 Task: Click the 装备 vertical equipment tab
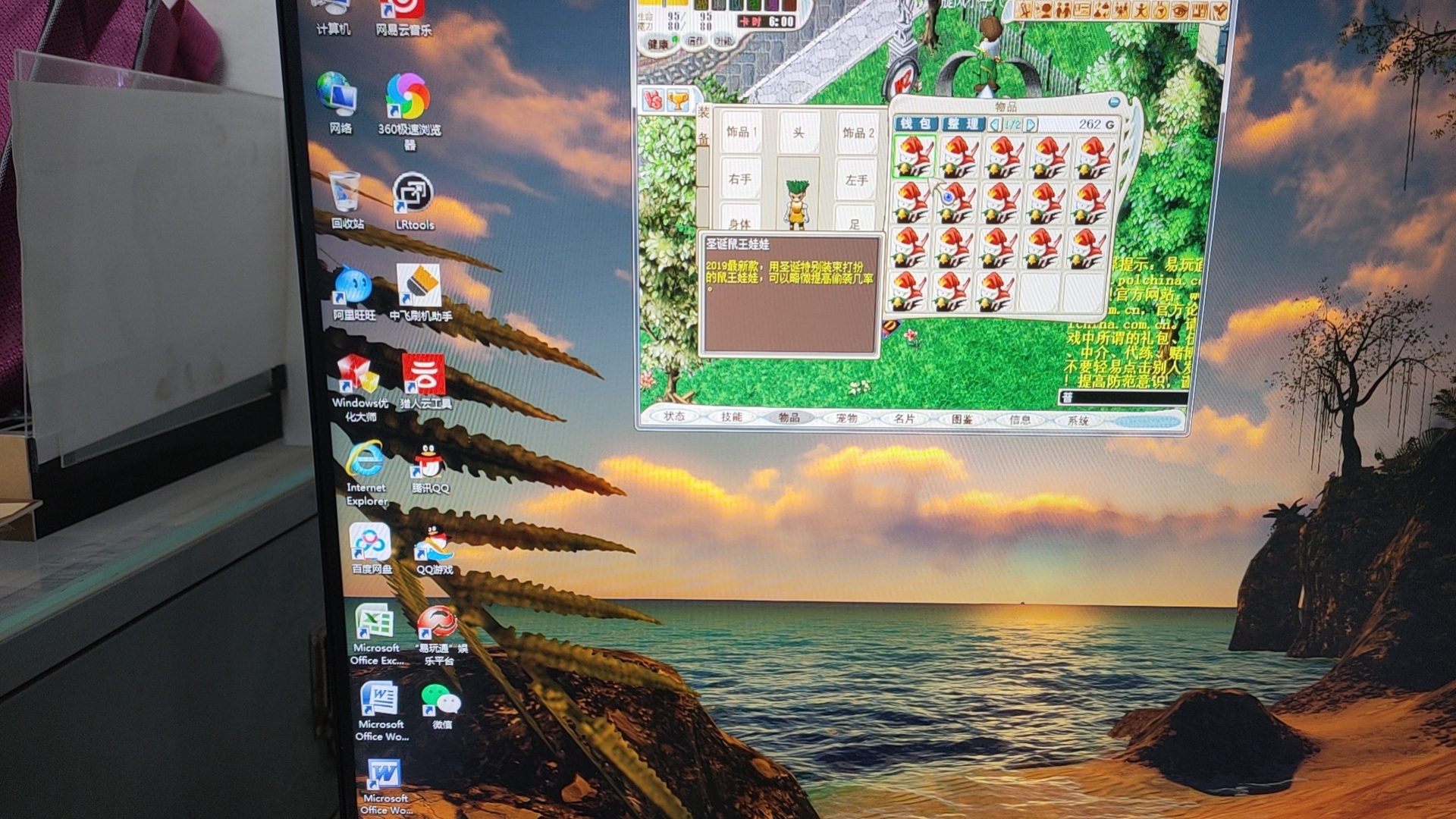[703, 126]
